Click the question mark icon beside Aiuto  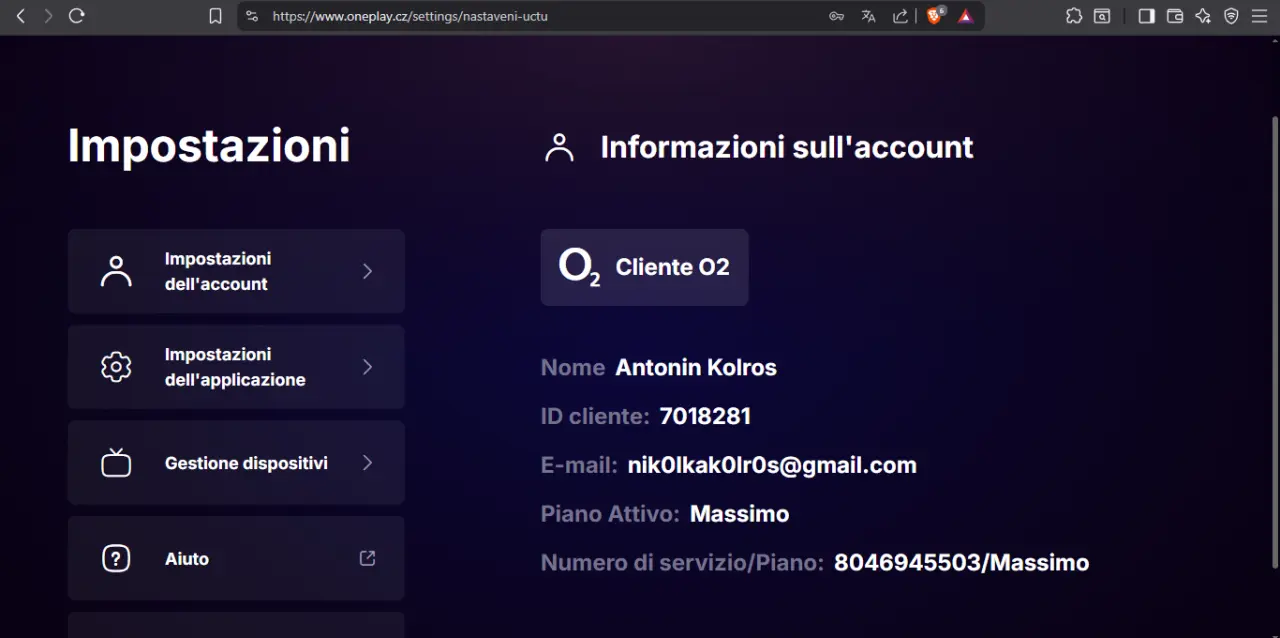(116, 559)
